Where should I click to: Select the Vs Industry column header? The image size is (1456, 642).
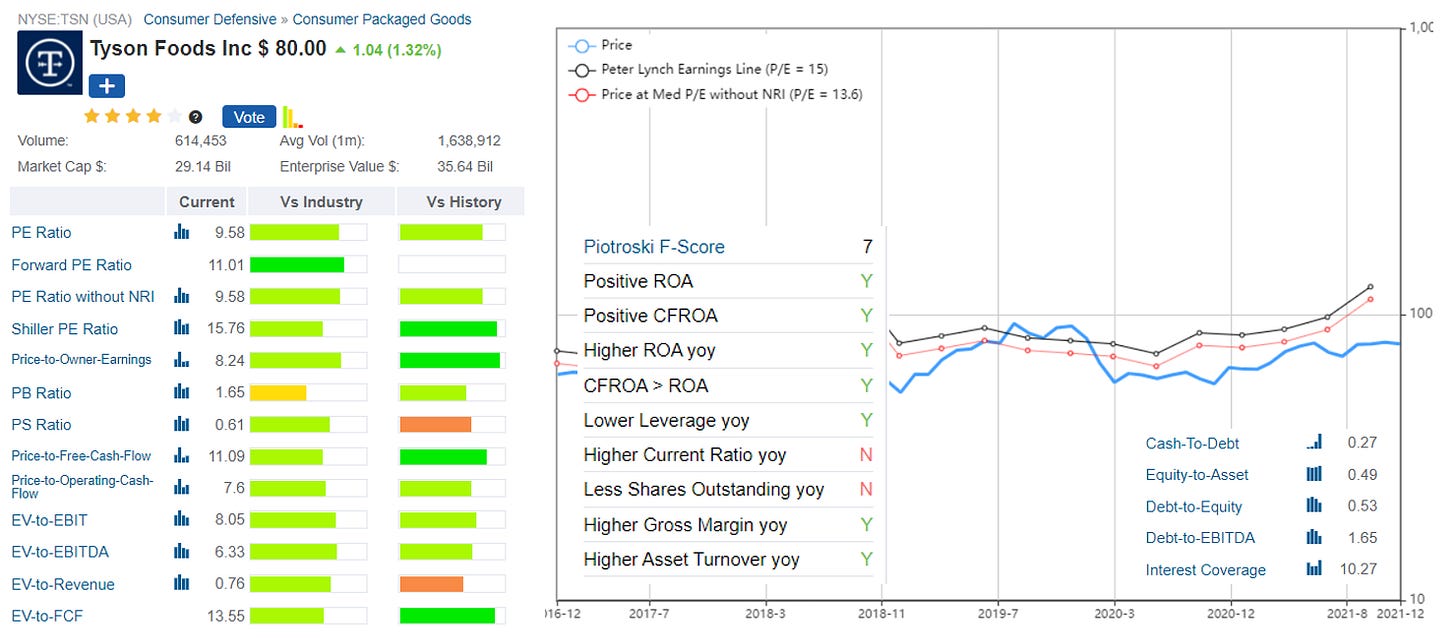point(321,201)
